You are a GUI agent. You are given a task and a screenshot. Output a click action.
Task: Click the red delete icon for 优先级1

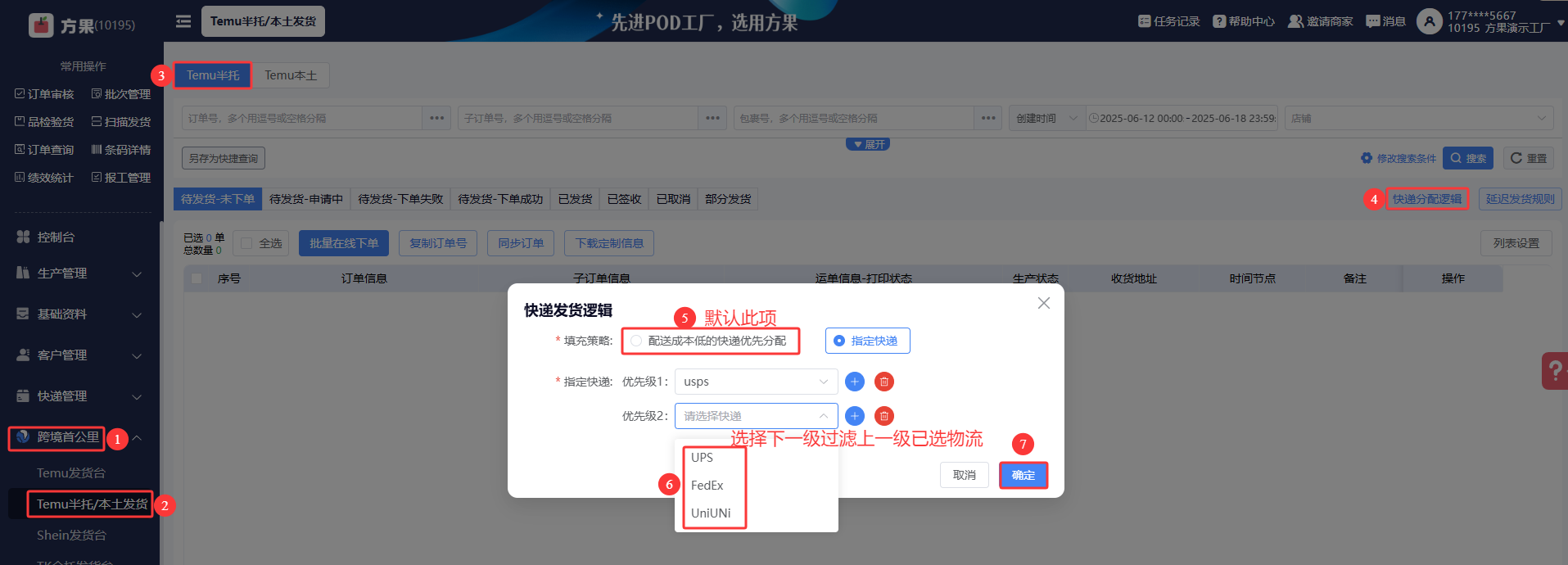884,382
